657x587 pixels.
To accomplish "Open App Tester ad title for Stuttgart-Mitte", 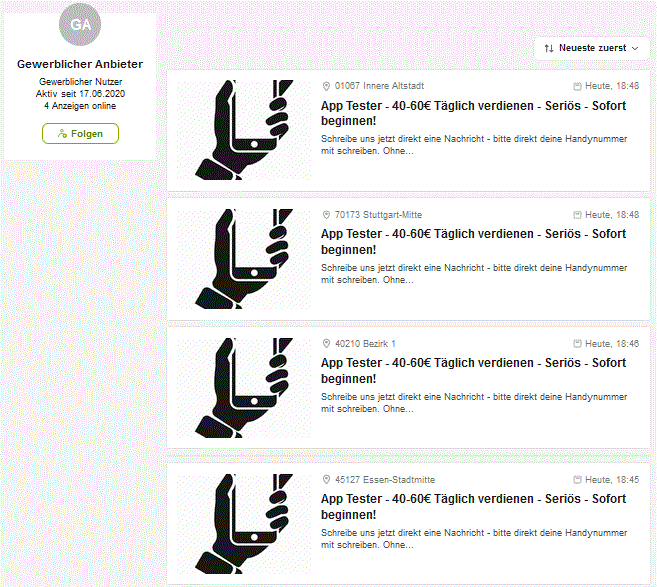I will [473, 242].
